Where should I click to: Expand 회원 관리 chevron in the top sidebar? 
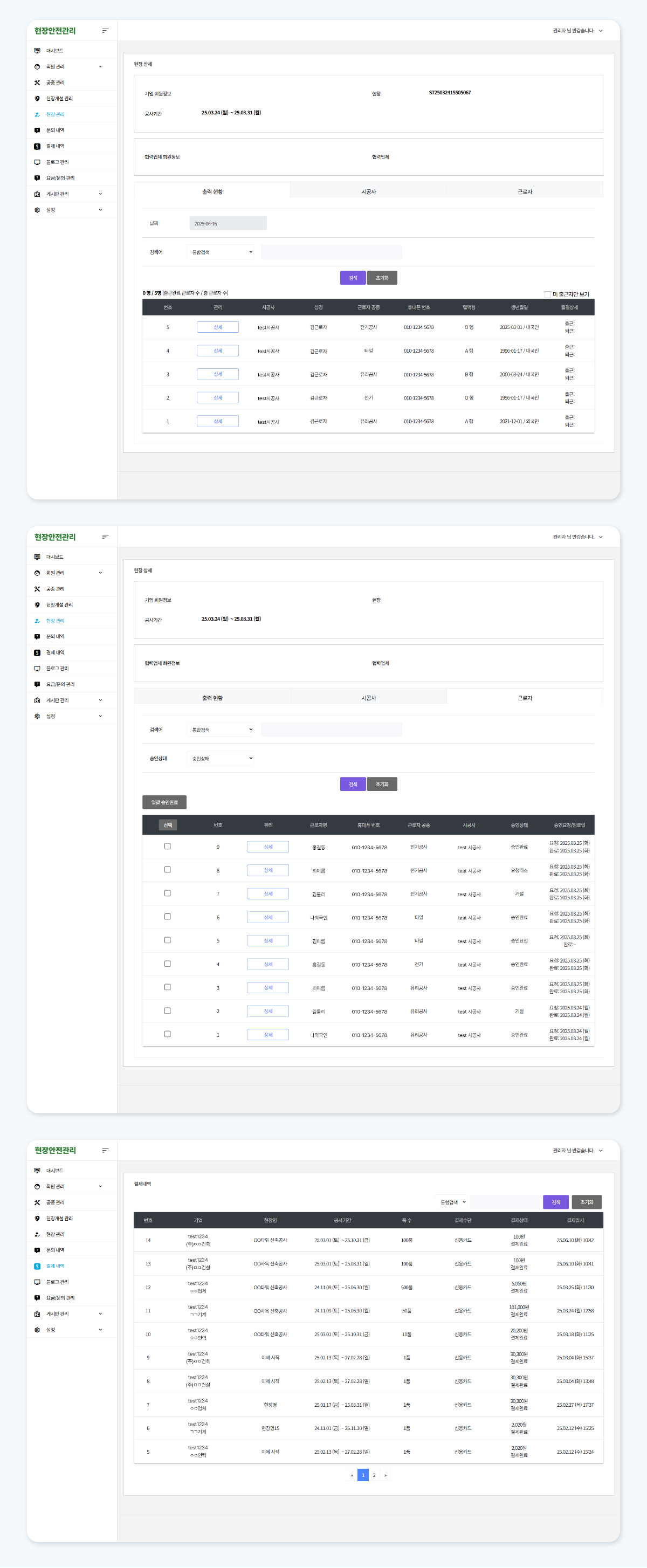coord(100,67)
